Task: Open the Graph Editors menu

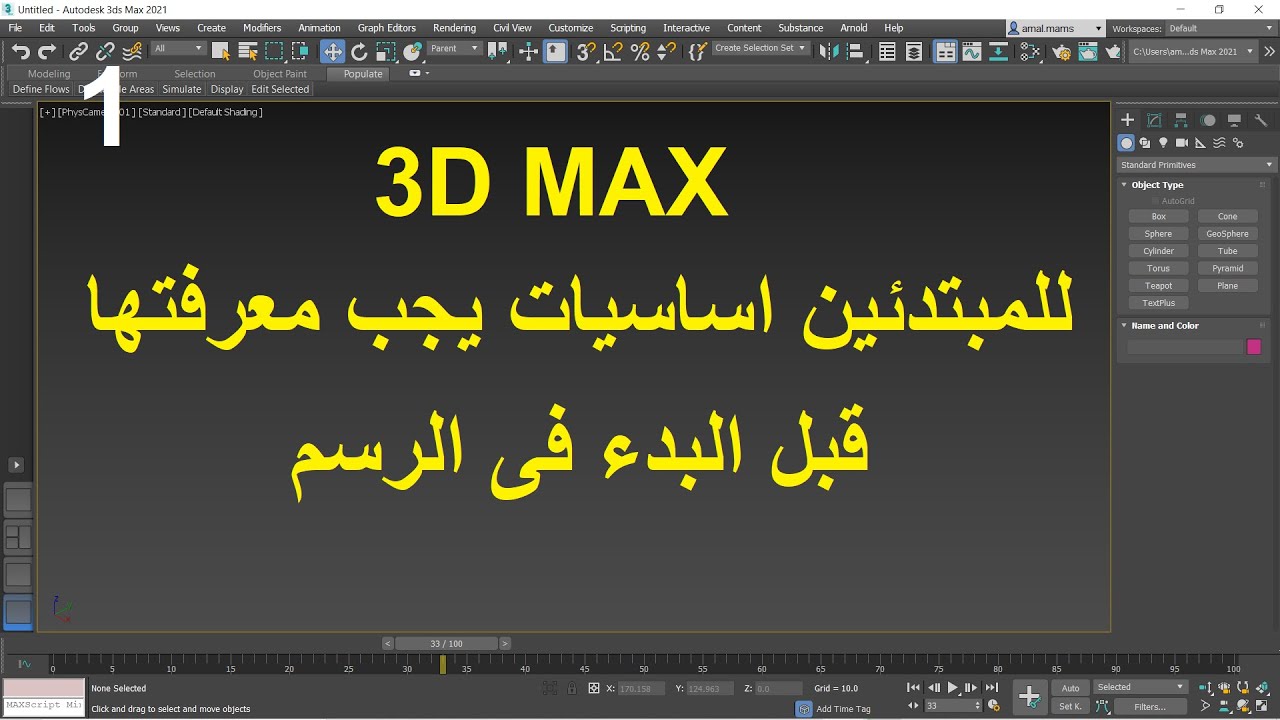Action: tap(386, 28)
